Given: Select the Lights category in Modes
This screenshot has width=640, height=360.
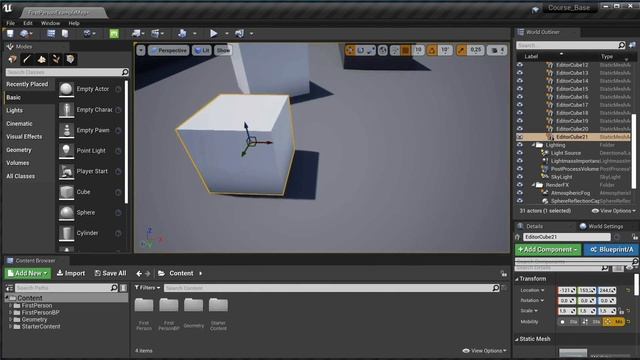Looking at the screenshot, I should [15, 111].
